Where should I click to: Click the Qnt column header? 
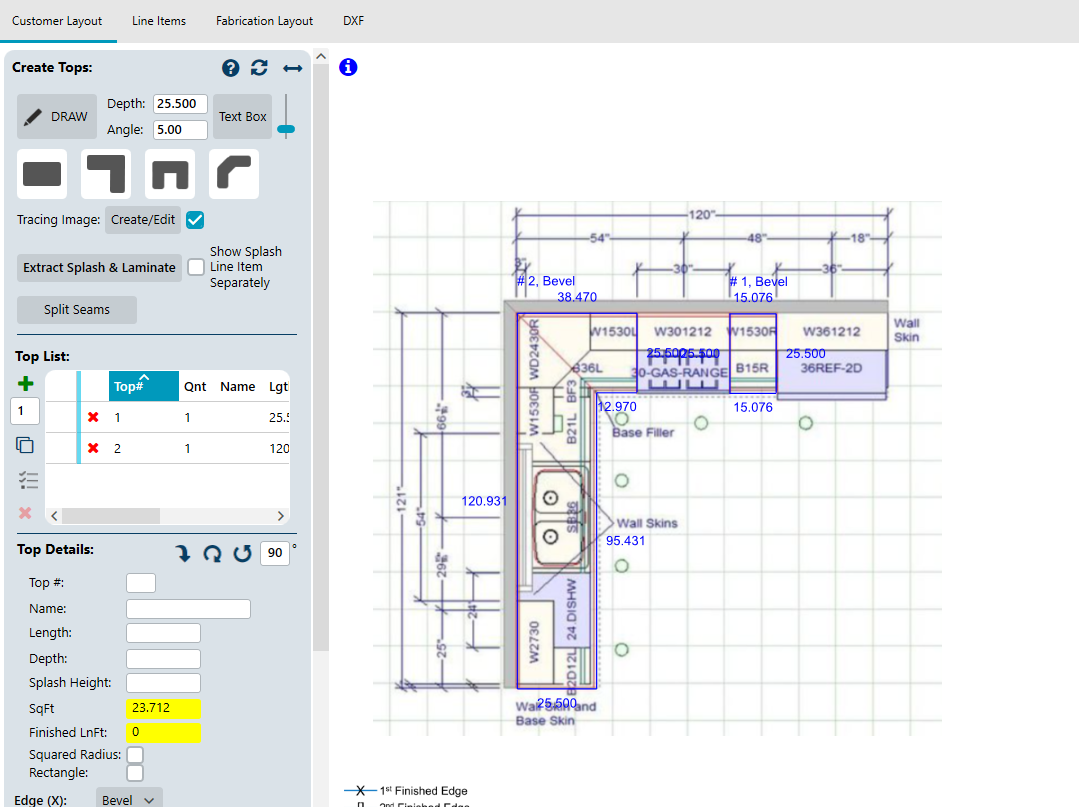click(195, 387)
